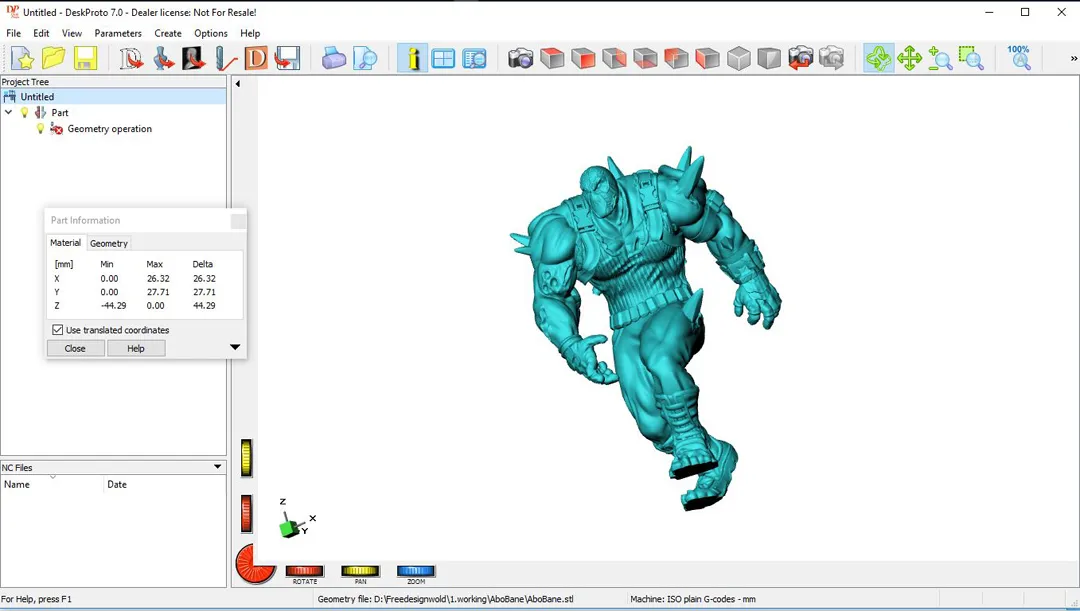Show more toolbar buttons via double chevron
Image resolution: width=1080 pixels, height=611 pixels.
point(1073,59)
